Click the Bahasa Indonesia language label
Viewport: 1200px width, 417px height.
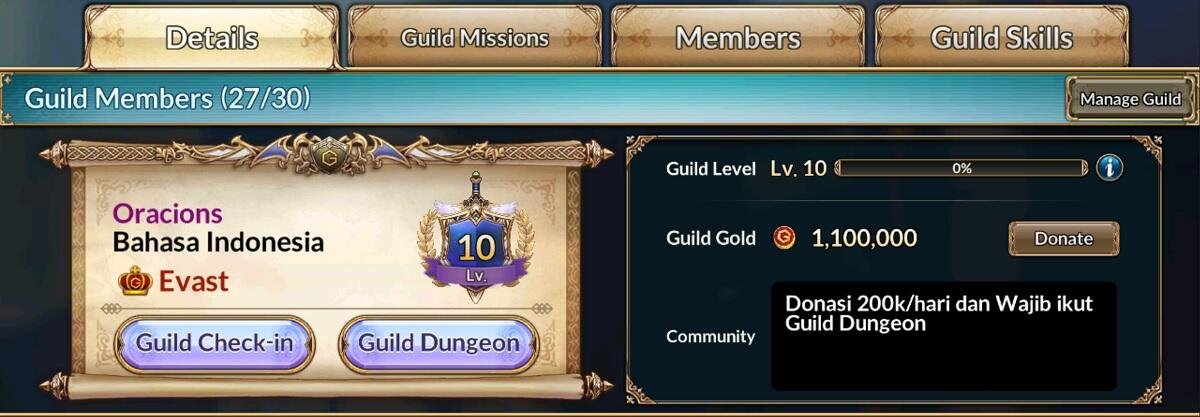click(x=218, y=242)
